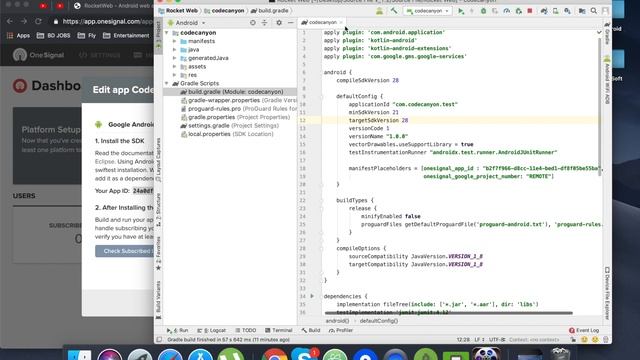Click the editor horizontal scrollbar
This screenshot has width=640, height=360.
click(449, 313)
